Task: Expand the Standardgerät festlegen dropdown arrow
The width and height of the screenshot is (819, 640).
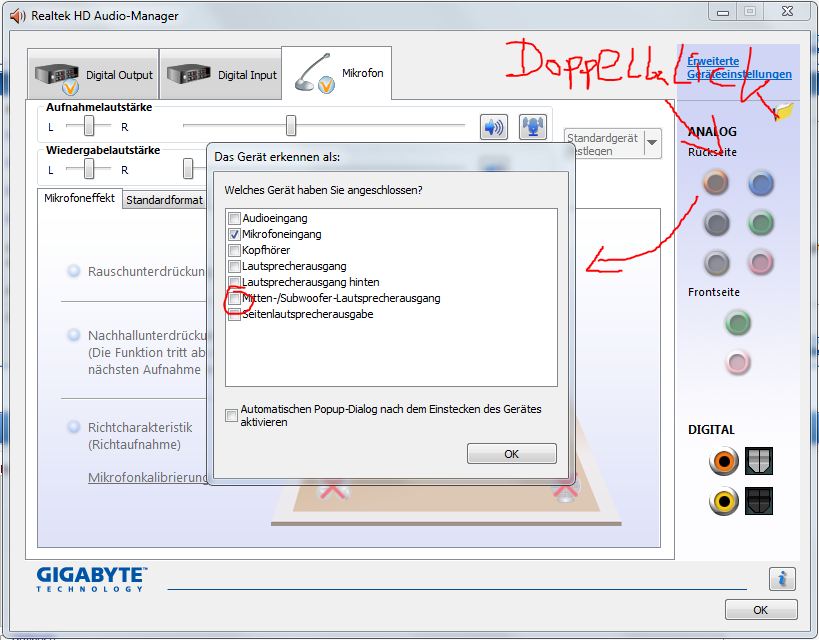Action: 652,143
